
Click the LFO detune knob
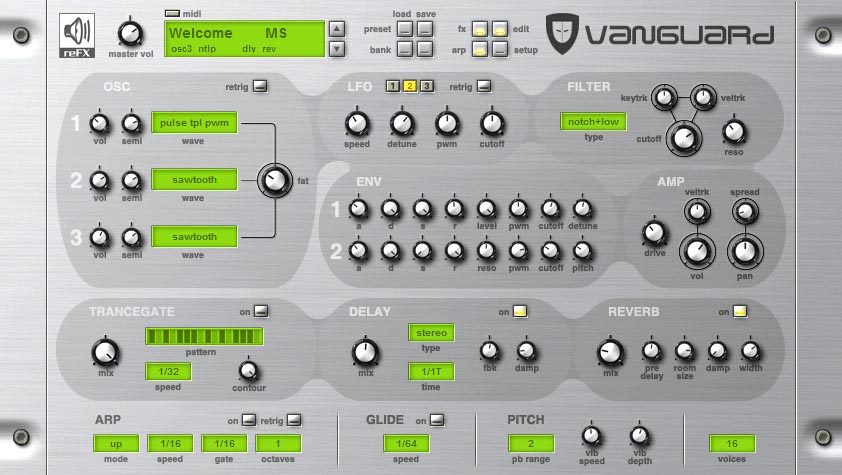402,124
